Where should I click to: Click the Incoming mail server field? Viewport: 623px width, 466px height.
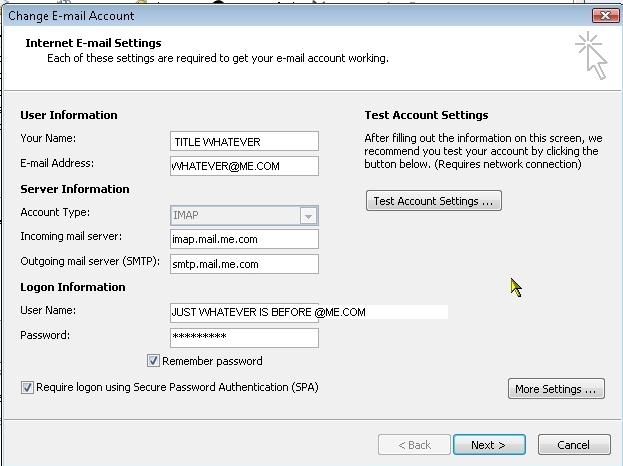point(244,239)
